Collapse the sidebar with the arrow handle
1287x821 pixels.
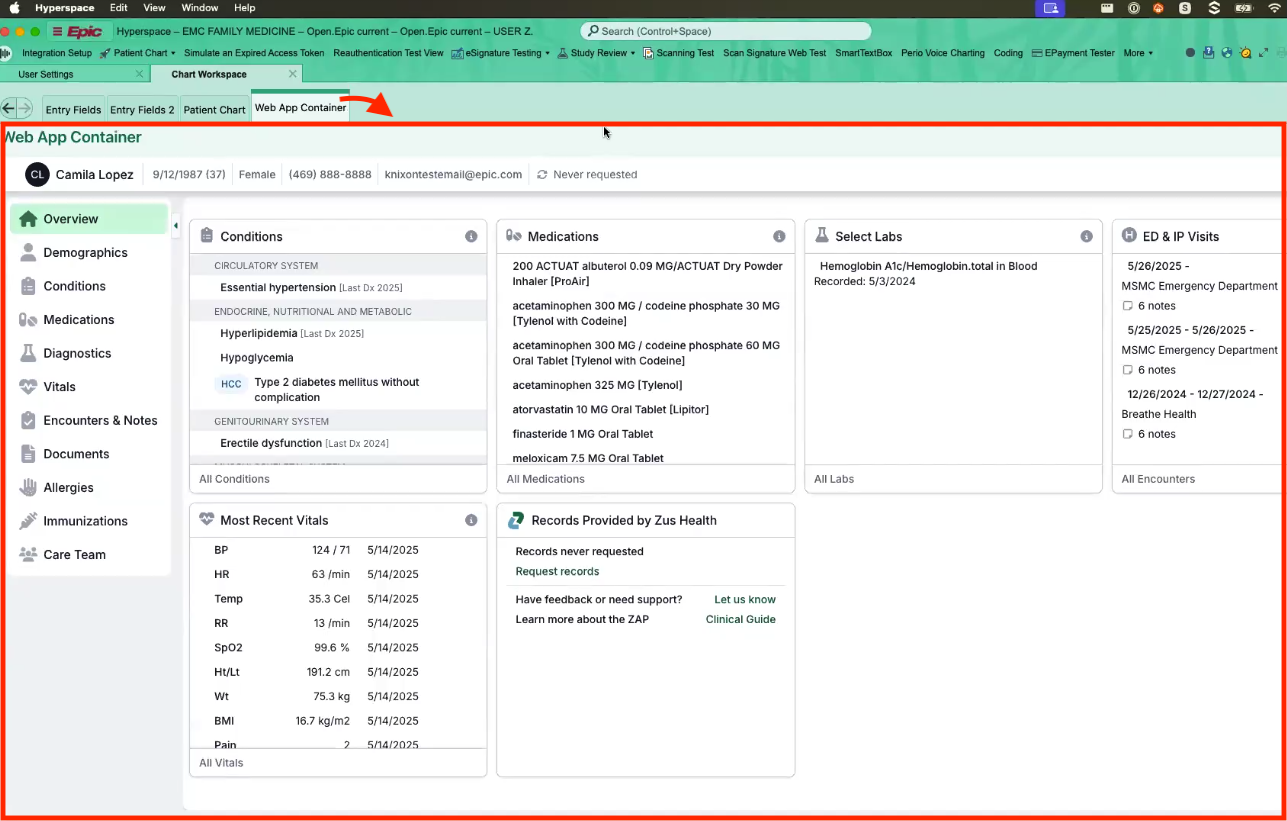pos(176,226)
